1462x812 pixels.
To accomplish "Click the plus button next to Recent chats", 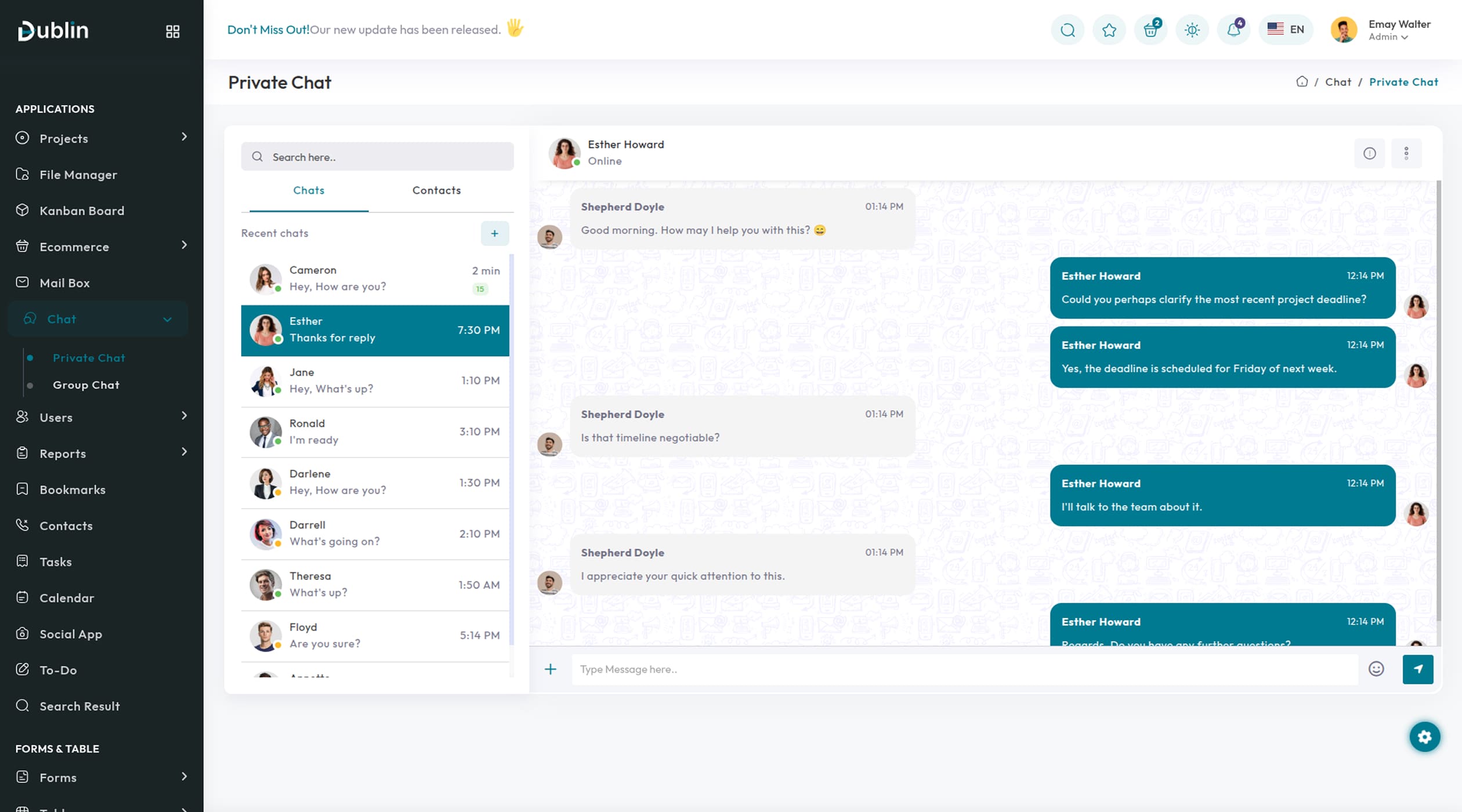I will (x=494, y=233).
